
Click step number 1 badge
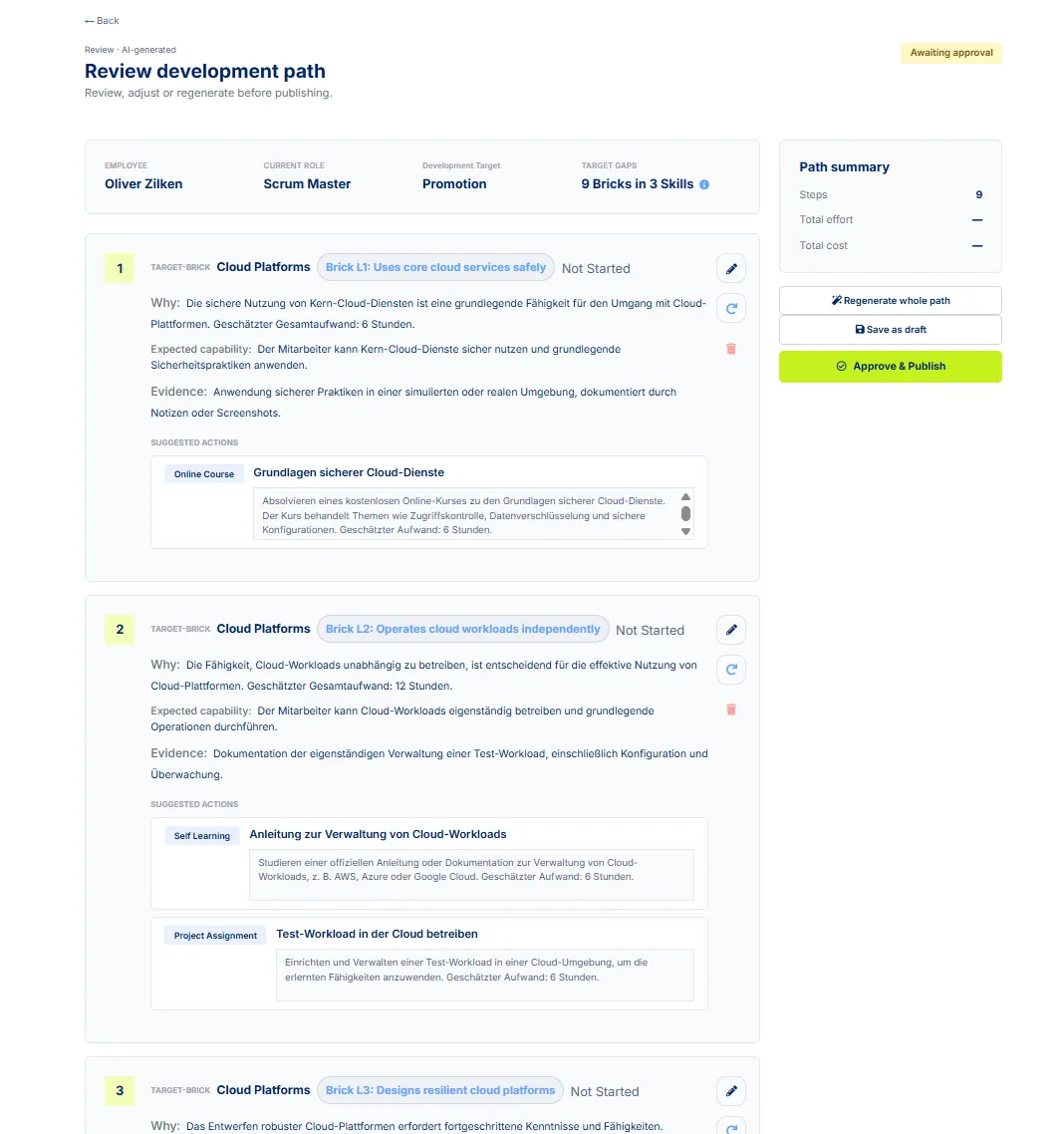pyautogui.click(x=120, y=268)
